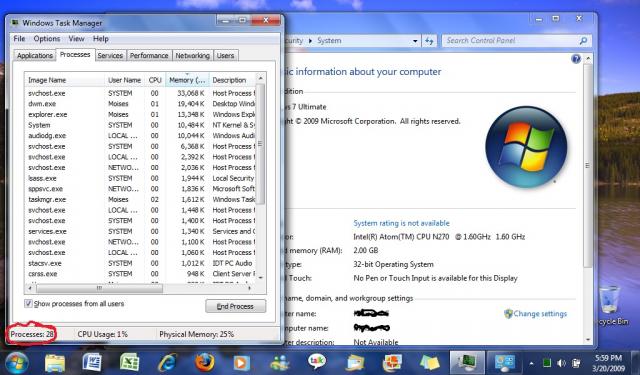Switch to Task Manager taskbar button

tap(467, 362)
